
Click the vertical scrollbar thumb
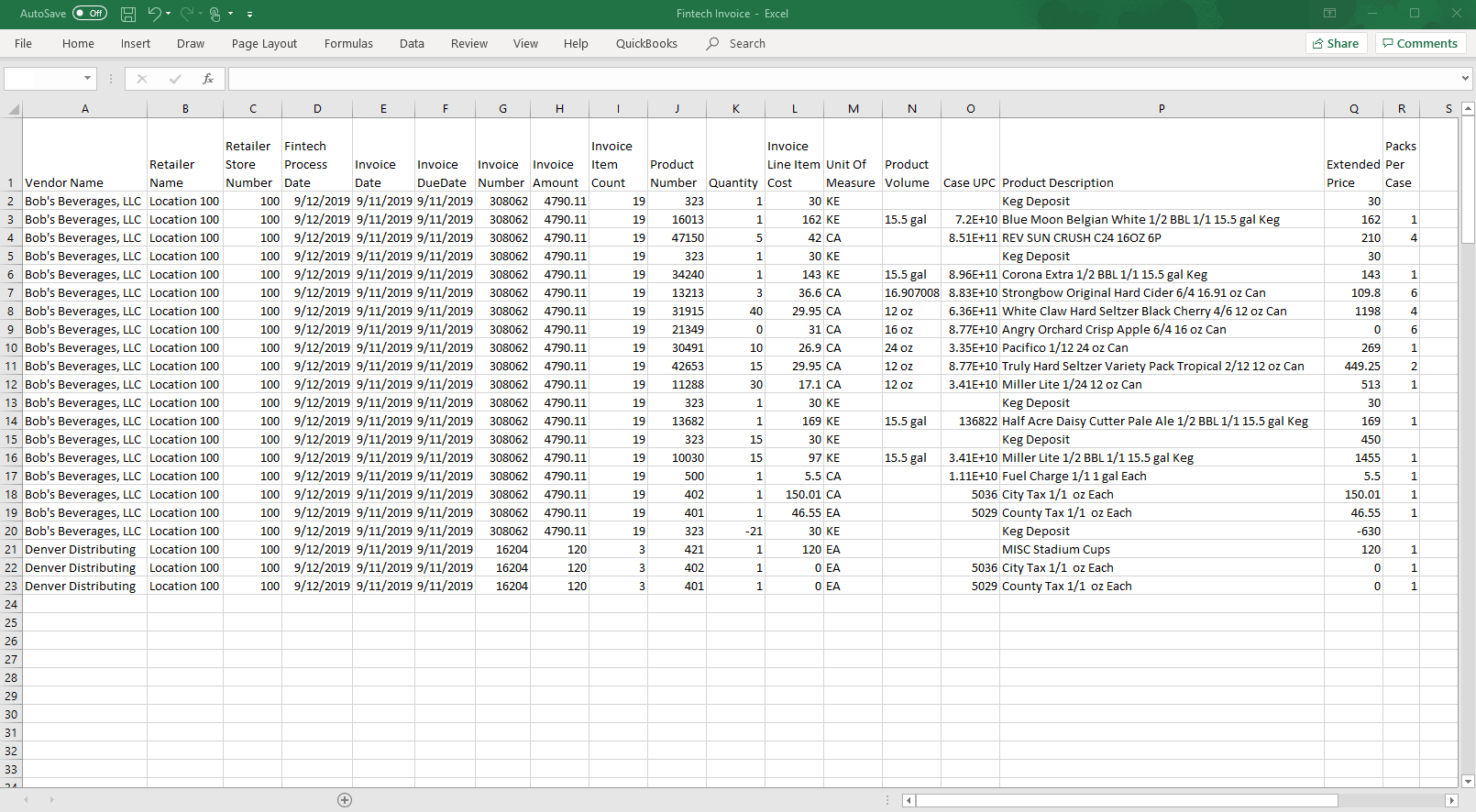click(x=1468, y=180)
